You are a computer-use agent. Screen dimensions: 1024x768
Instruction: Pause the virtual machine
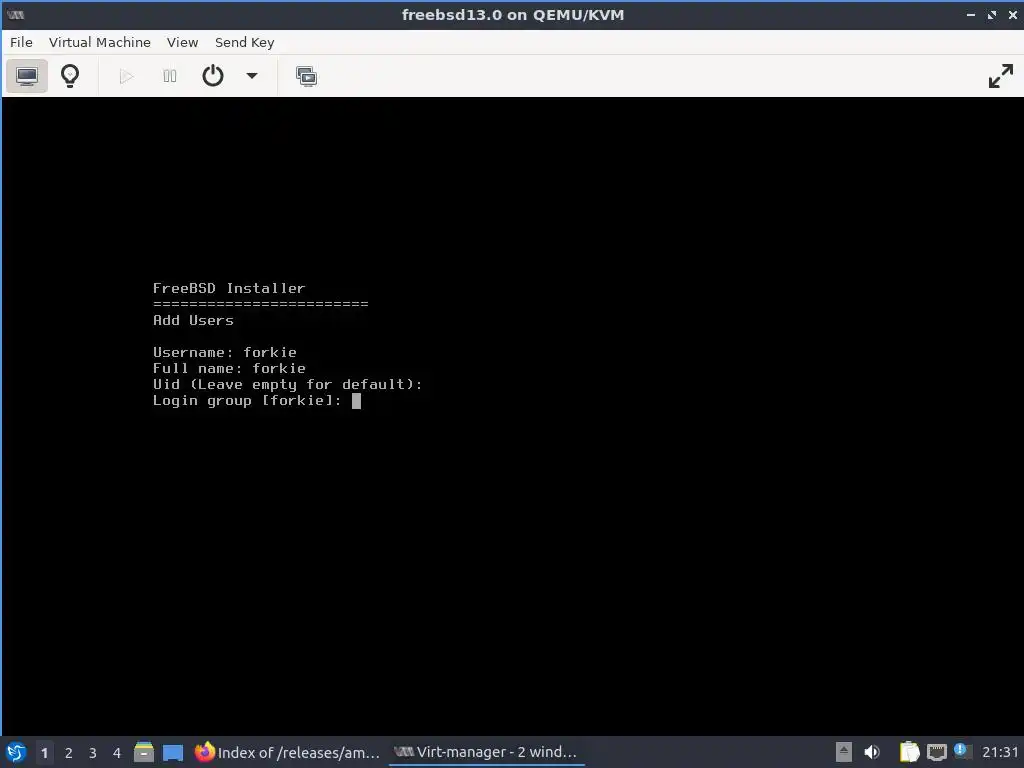click(170, 76)
